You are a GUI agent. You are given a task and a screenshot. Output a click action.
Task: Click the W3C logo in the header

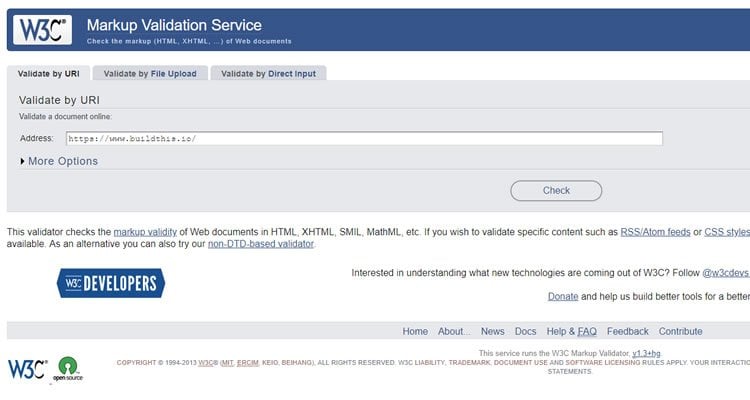tap(42, 30)
